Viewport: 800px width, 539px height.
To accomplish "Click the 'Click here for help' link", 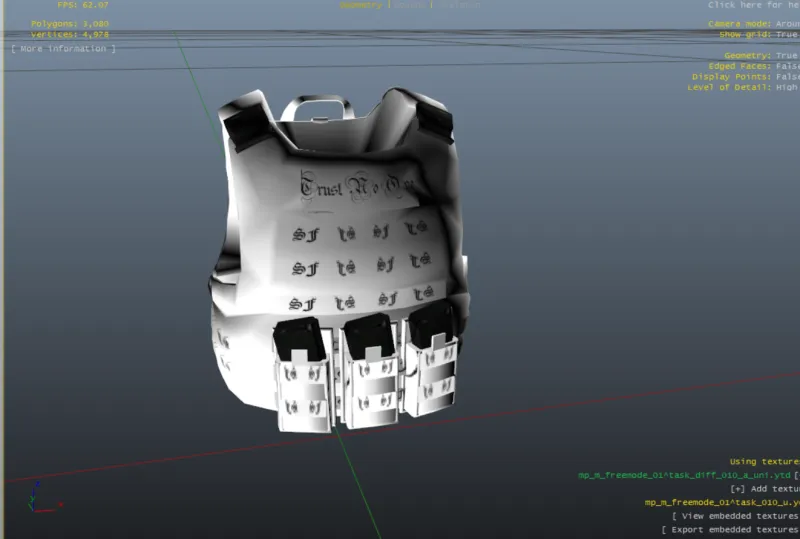I will [754, 5].
